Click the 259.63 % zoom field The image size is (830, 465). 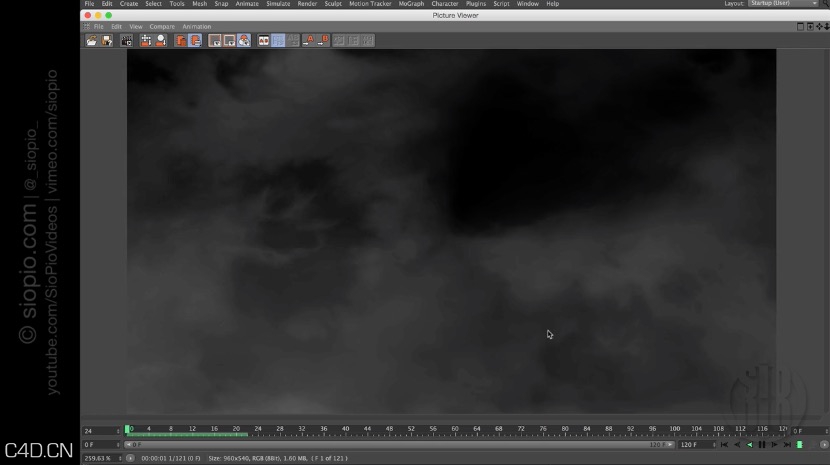(x=102, y=459)
